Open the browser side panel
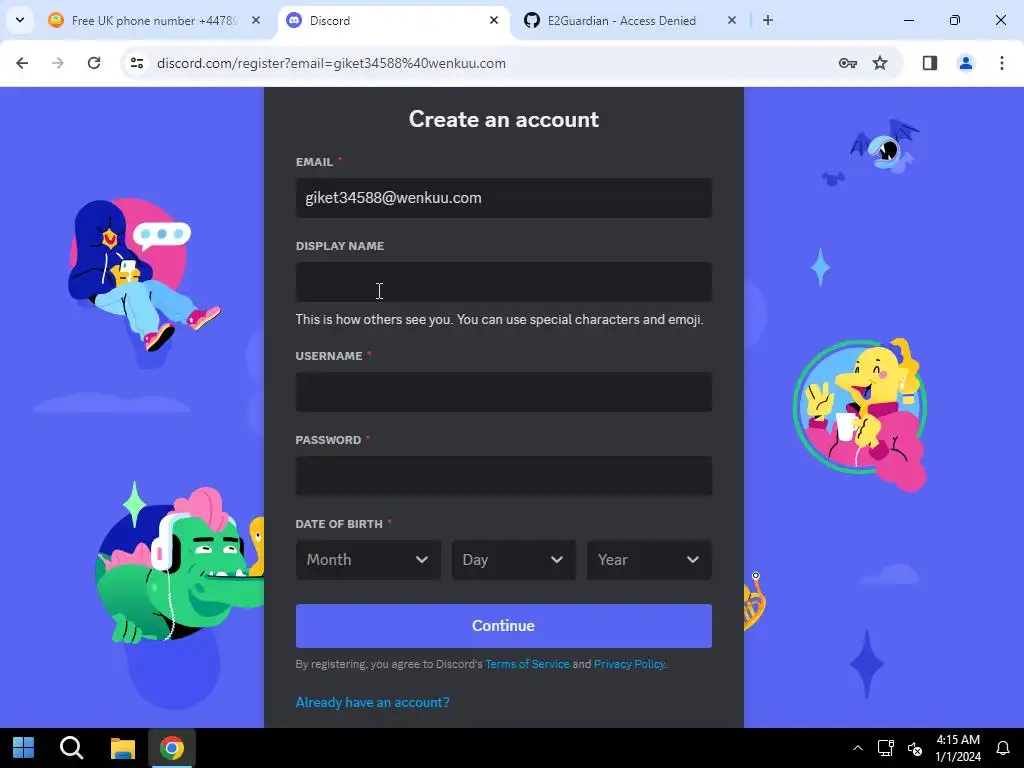Screen dimensions: 1024x768 coord(930,63)
